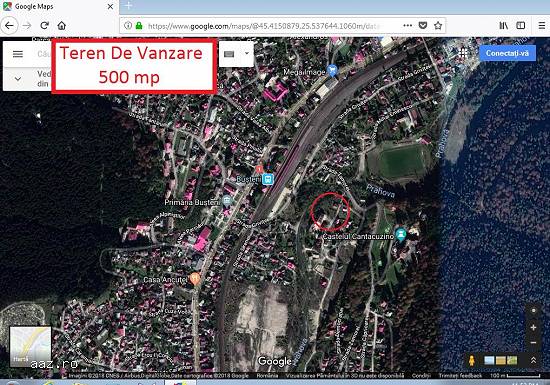This screenshot has height=385, width=550.
Task: Open the keyboard input tools icon
Action: (x=229, y=54)
